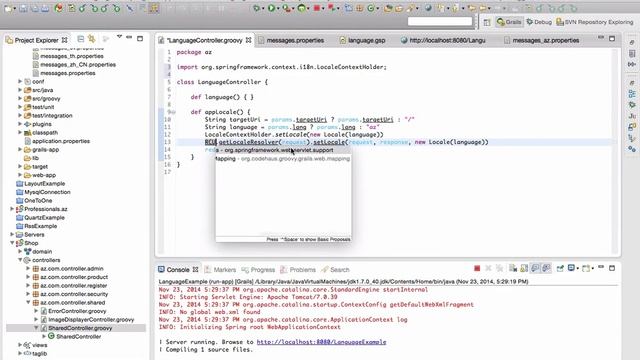Click the red Stop icon in the main toolbar
Image resolution: width=640 pixels, height=360 pixels.
tap(316, 8)
